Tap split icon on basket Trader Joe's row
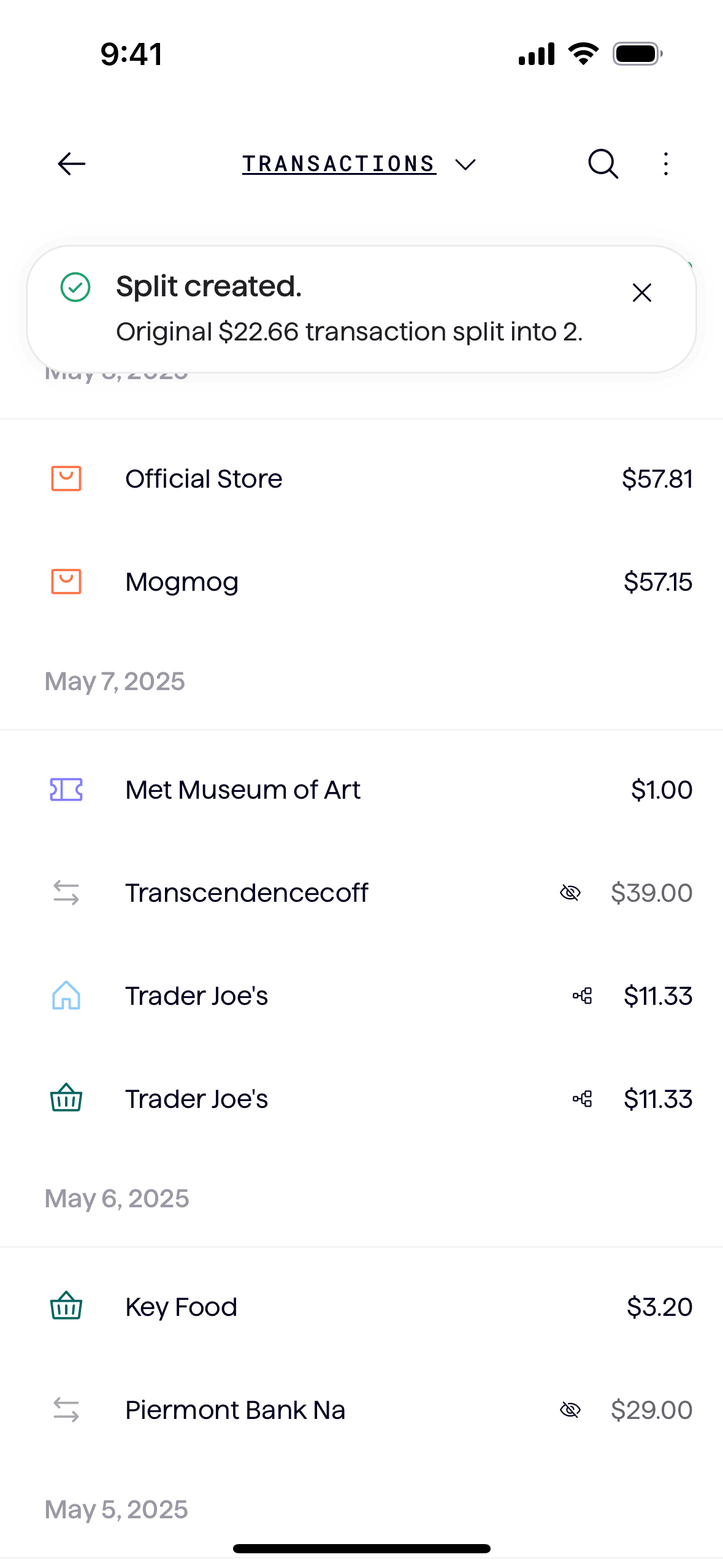This screenshot has width=723, height=1568. [x=583, y=1099]
